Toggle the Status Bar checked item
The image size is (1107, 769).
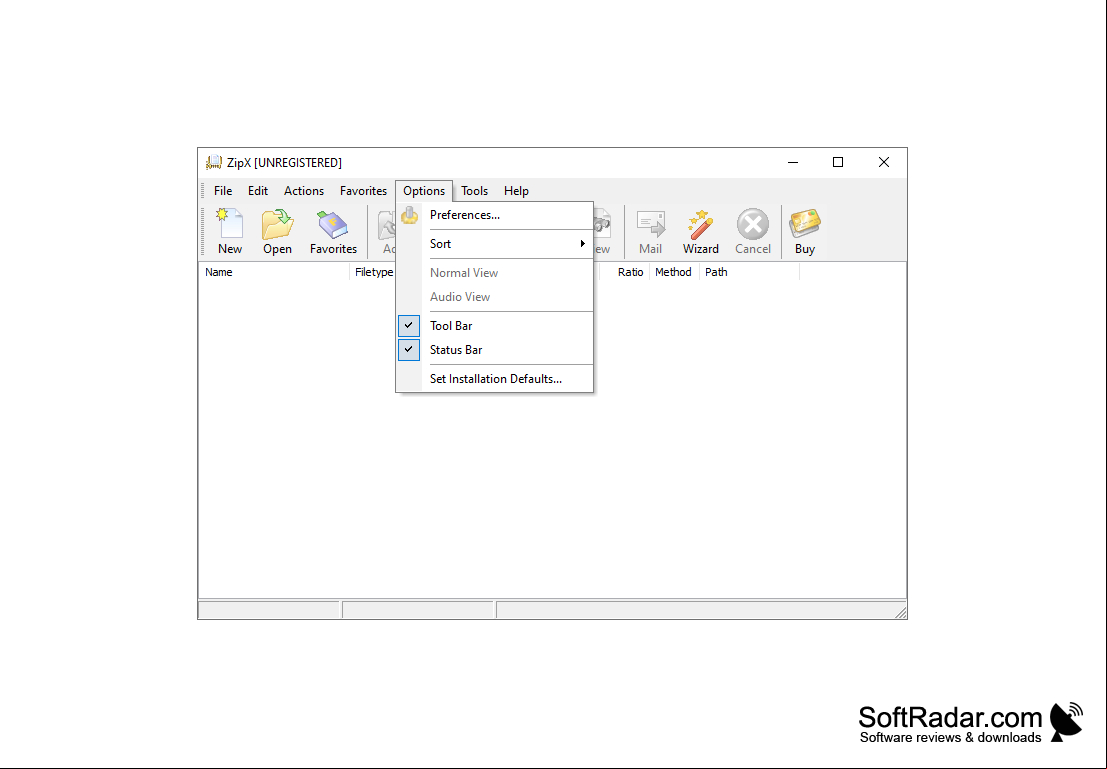(x=494, y=350)
